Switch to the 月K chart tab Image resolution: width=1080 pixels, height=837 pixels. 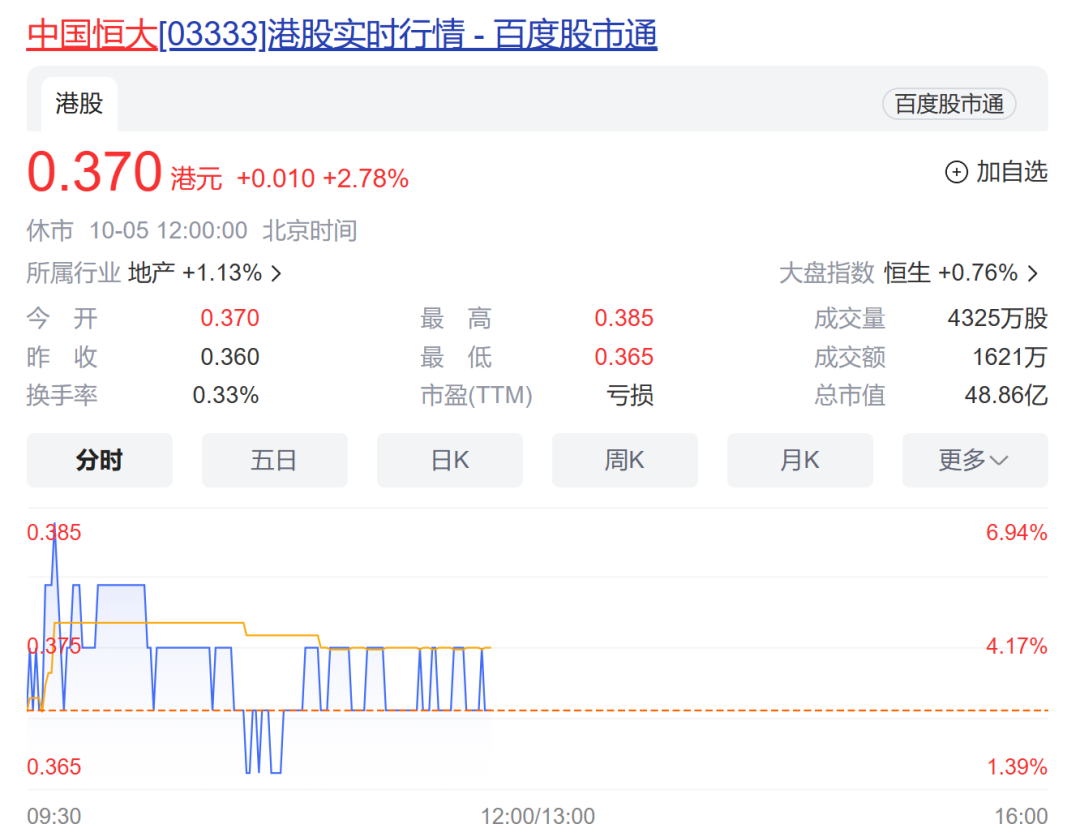(800, 459)
